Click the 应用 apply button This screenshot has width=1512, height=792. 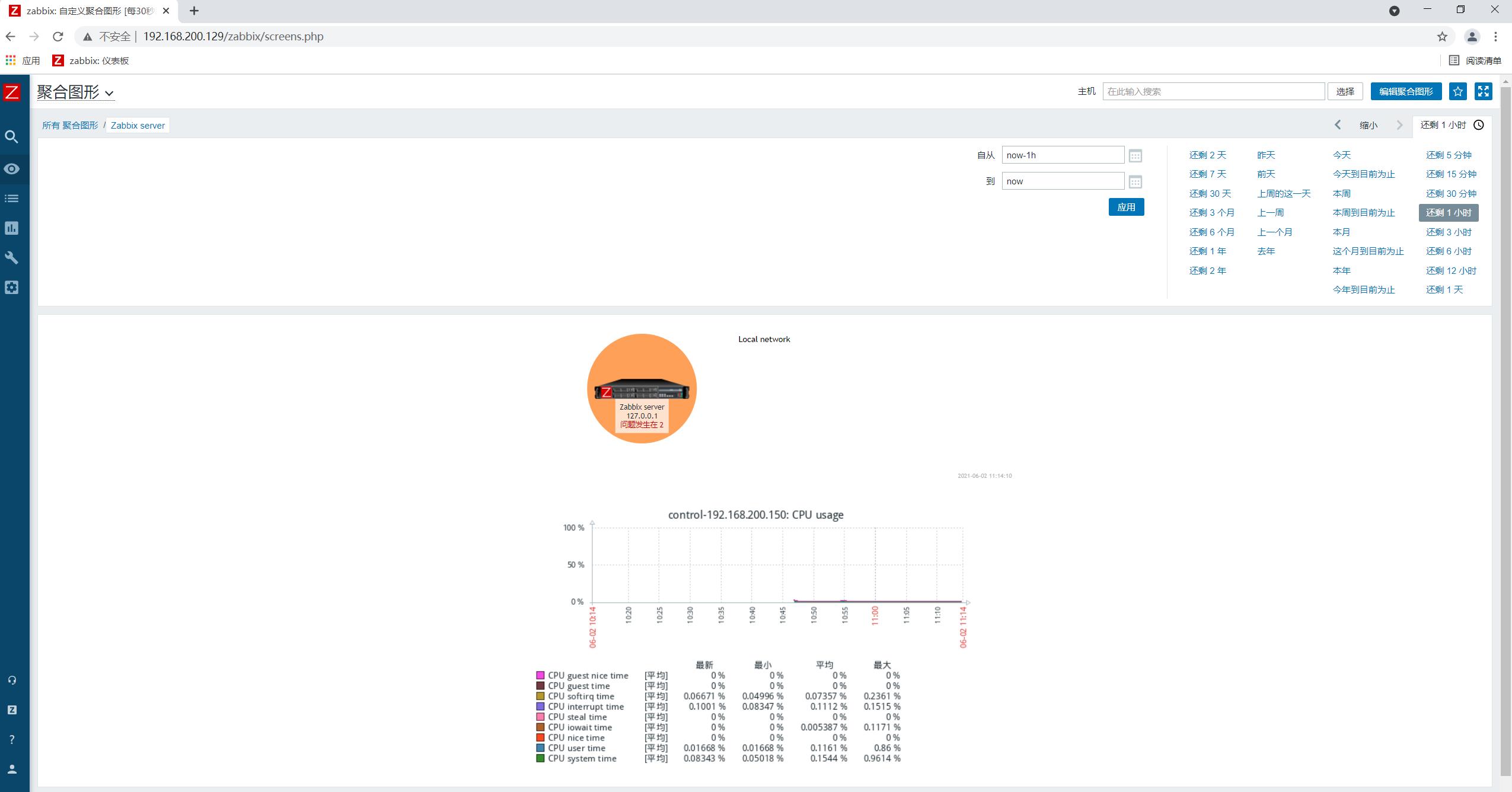click(x=1126, y=207)
